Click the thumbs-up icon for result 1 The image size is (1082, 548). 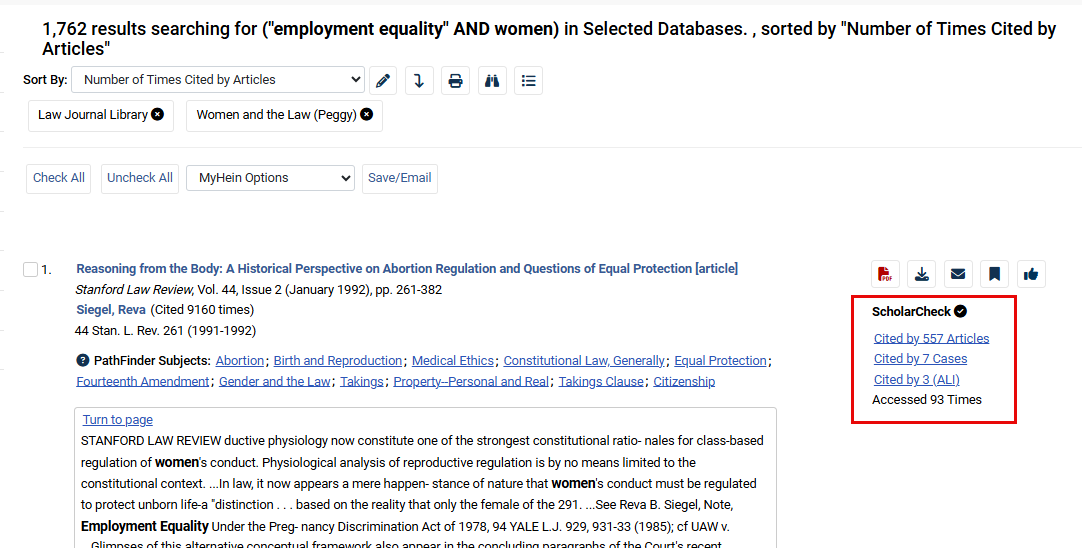[x=1031, y=274]
